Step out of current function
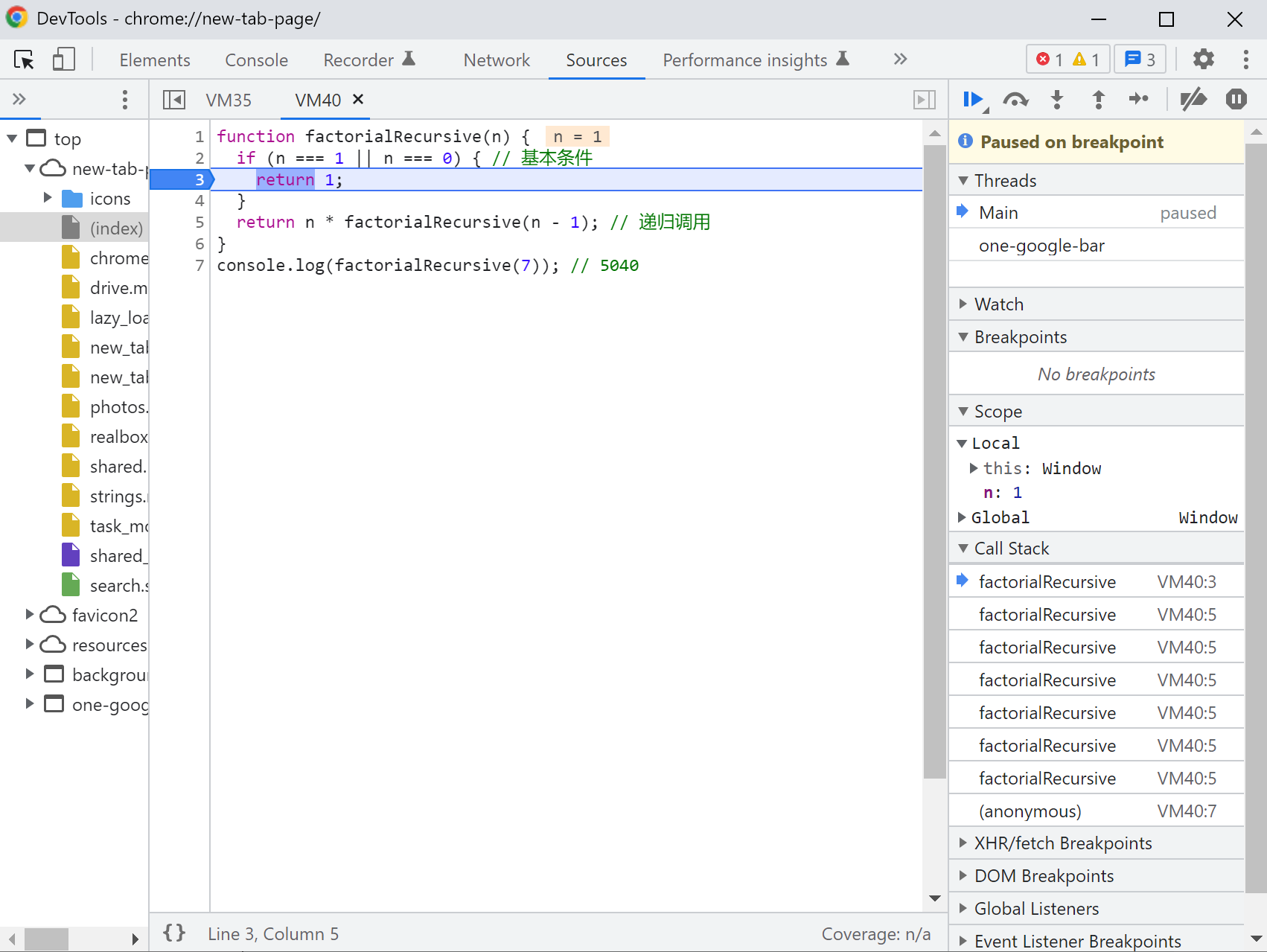This screenshot has height=952, width=1267. pyautogui.click(x=1098, y=100)
